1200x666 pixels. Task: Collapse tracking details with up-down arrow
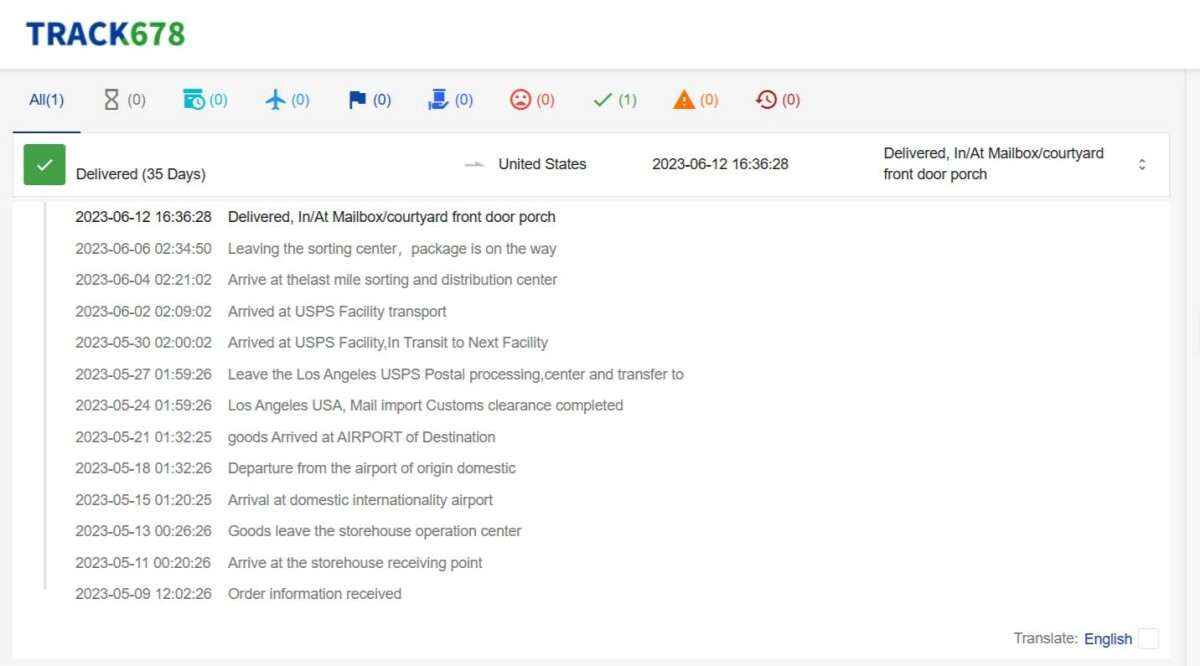click(1142, 165)
